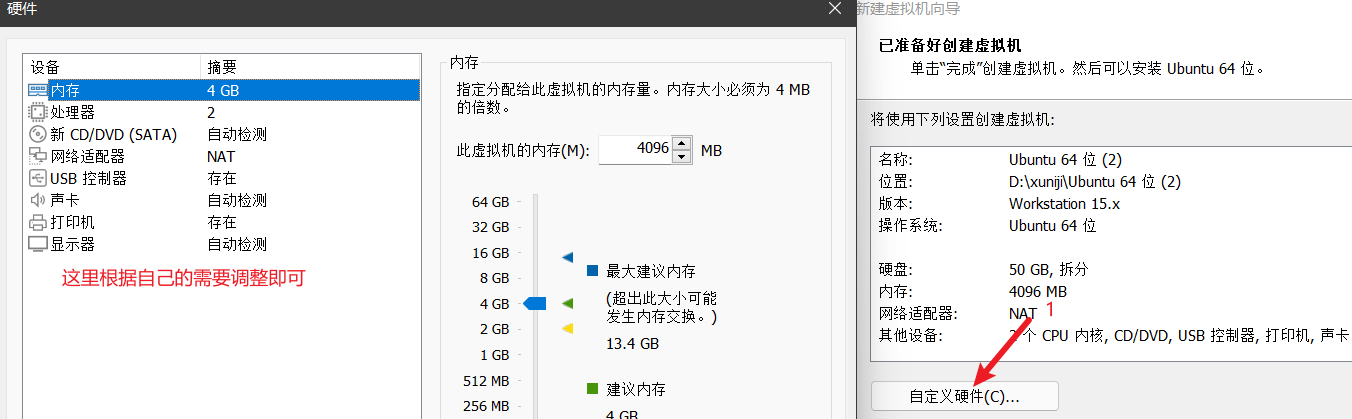Increase memory with the up spinner arrow
1352x419 pixels.
coord(682,144)
